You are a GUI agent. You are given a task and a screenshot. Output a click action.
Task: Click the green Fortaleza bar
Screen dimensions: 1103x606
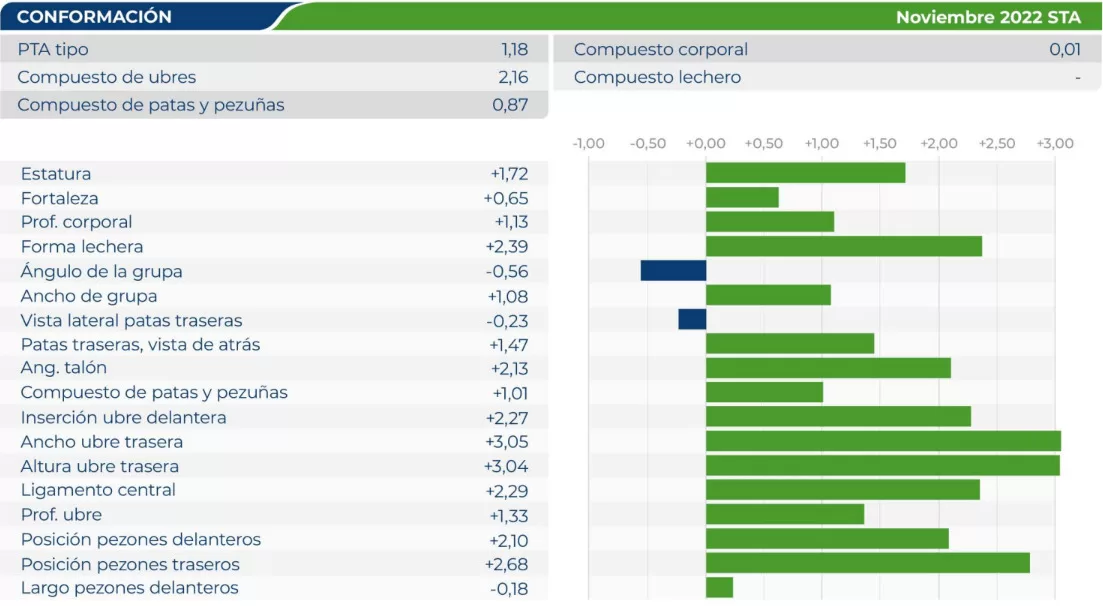pyautogui.click(x=742, y=198)
